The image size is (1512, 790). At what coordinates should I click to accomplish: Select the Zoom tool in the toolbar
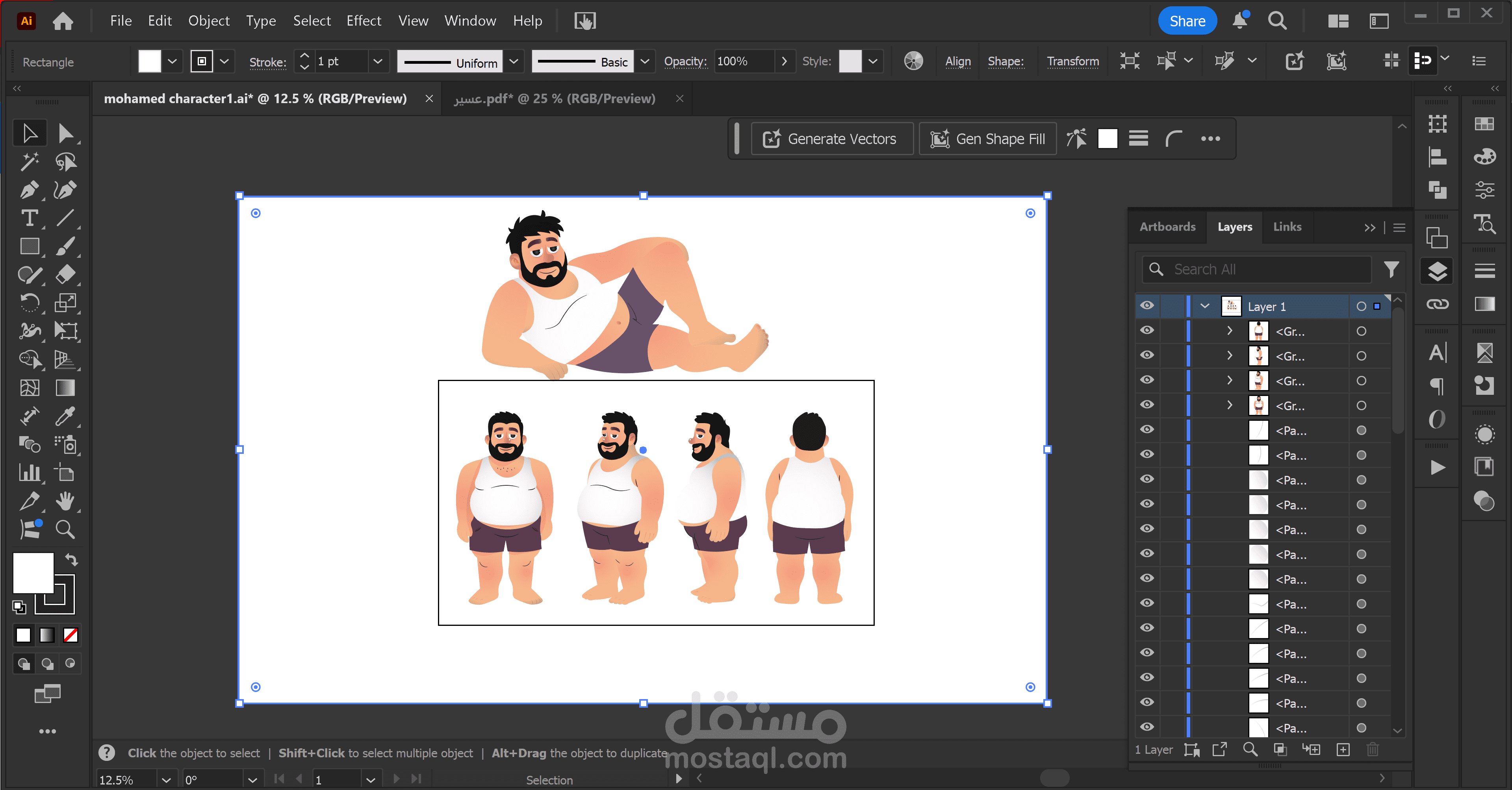(65, 529)
